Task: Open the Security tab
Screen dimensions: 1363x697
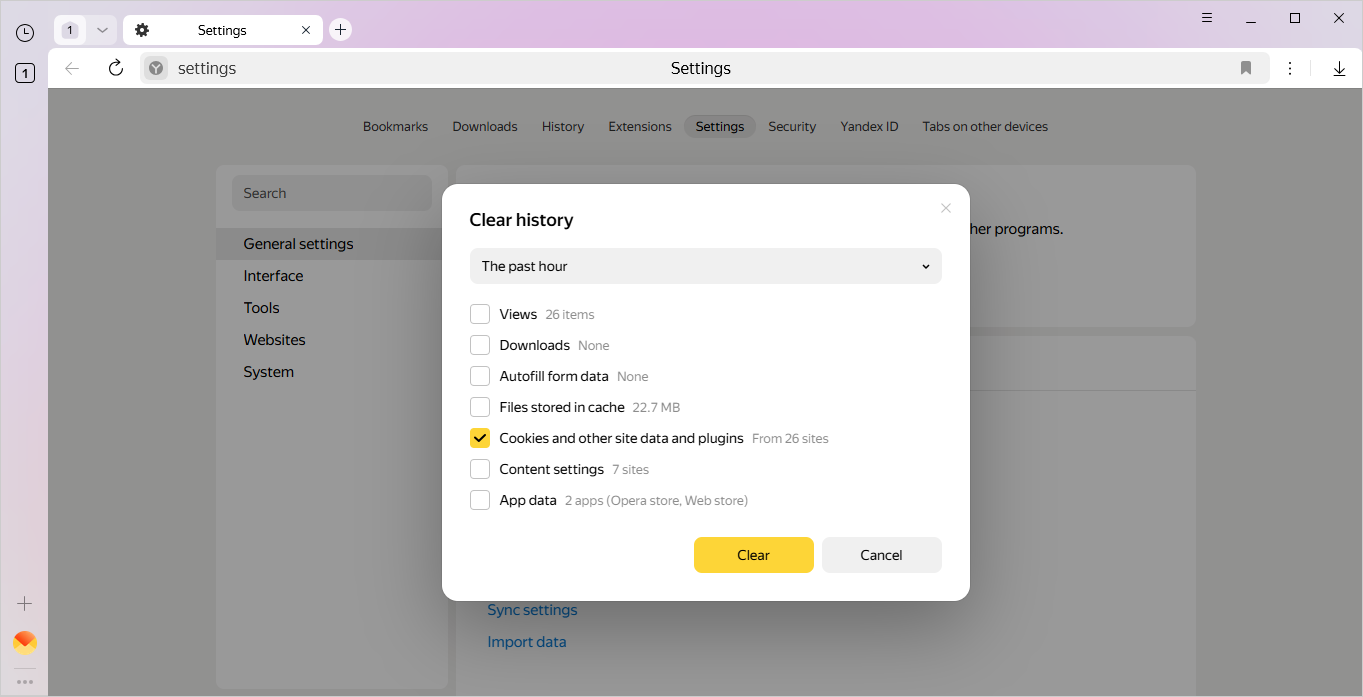Action: (792, 127)
